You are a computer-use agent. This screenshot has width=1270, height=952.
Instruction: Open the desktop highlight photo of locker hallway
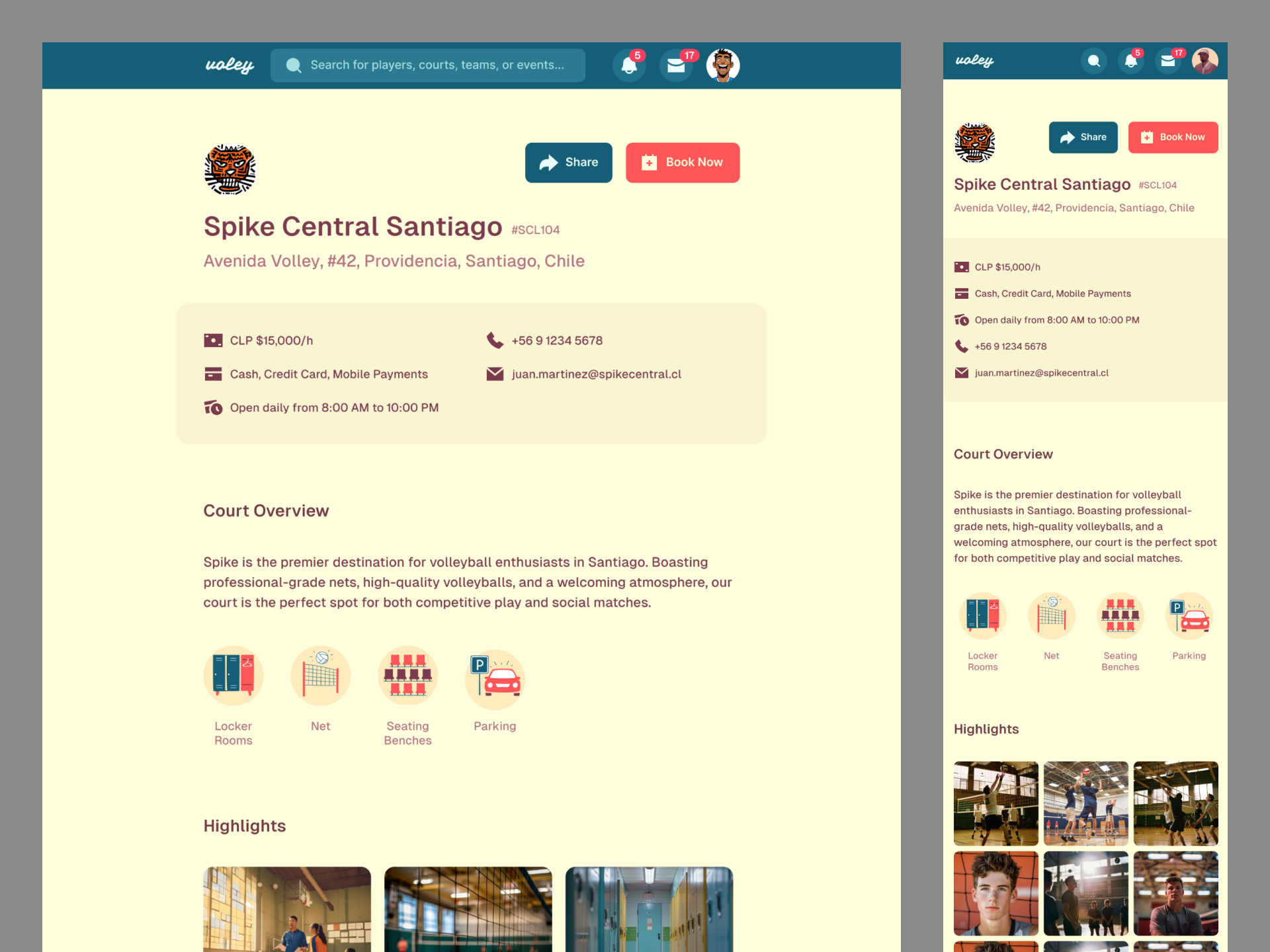(650, 910)
